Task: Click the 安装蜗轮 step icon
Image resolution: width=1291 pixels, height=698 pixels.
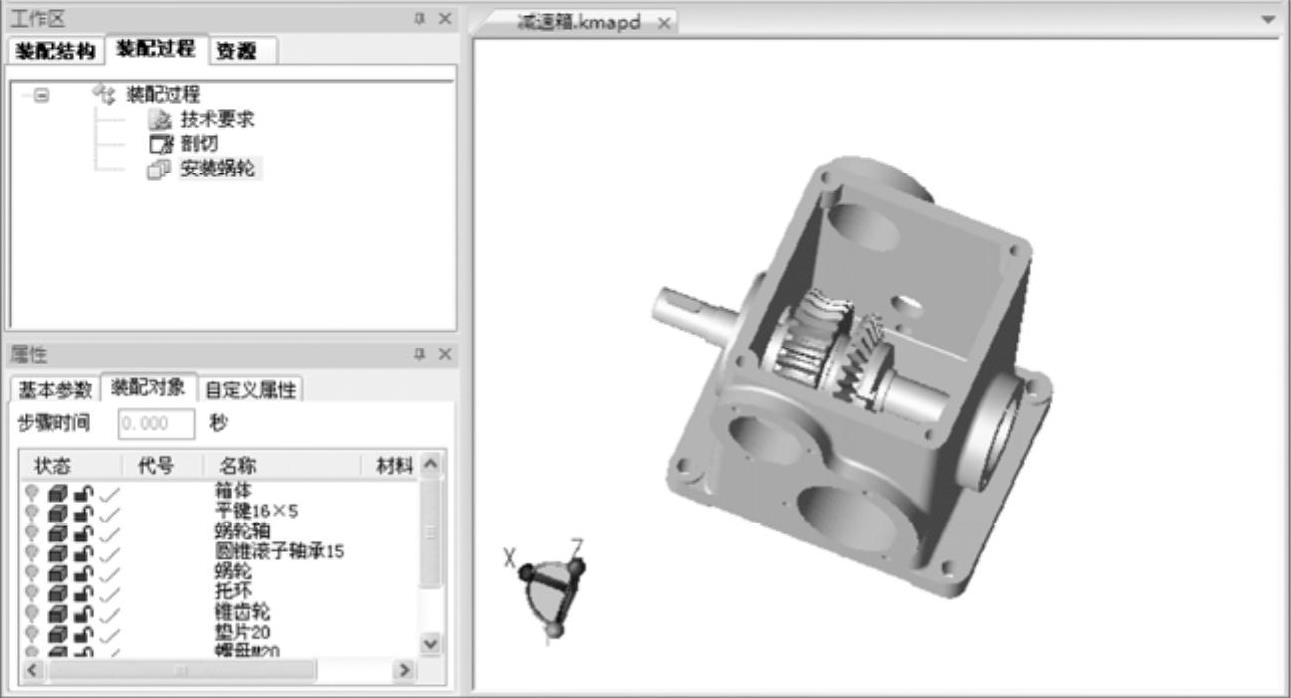Action: pyautogui.click(x=160, y=169)
